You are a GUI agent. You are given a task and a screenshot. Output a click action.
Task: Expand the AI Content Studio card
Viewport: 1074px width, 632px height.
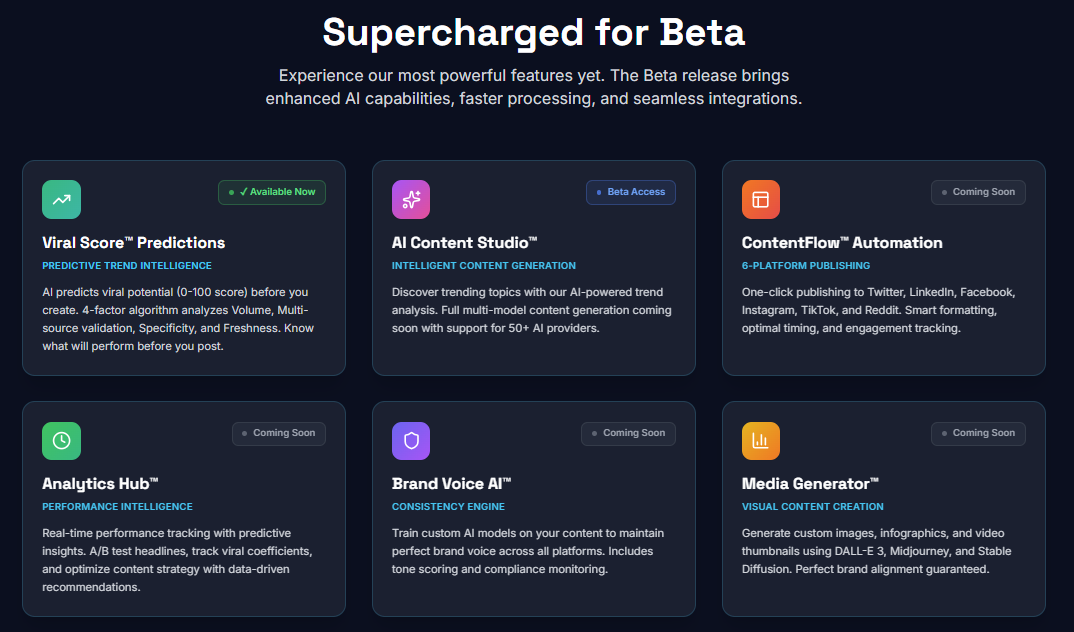pyautogui.click(x=533, y=268)
